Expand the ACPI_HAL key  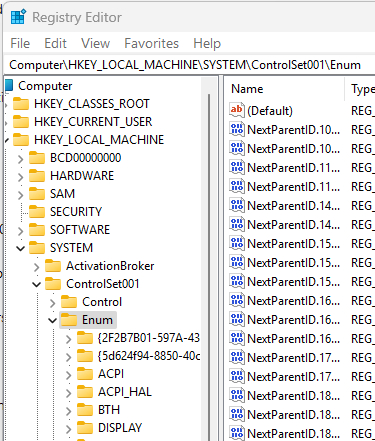tap(69, 393)
